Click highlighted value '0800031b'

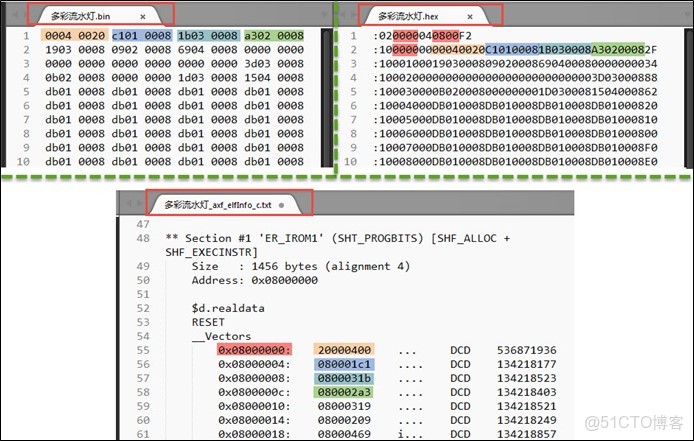click(x=344, y=378)
